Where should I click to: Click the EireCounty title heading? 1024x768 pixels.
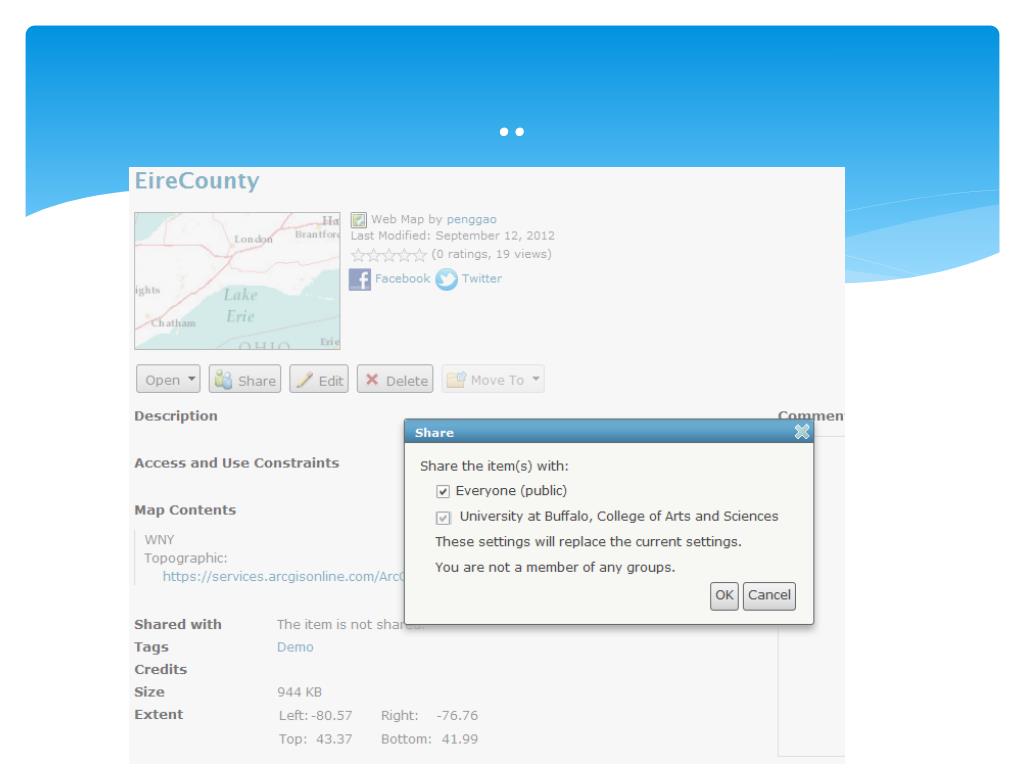pyautogui.click(x=195, y=182)
